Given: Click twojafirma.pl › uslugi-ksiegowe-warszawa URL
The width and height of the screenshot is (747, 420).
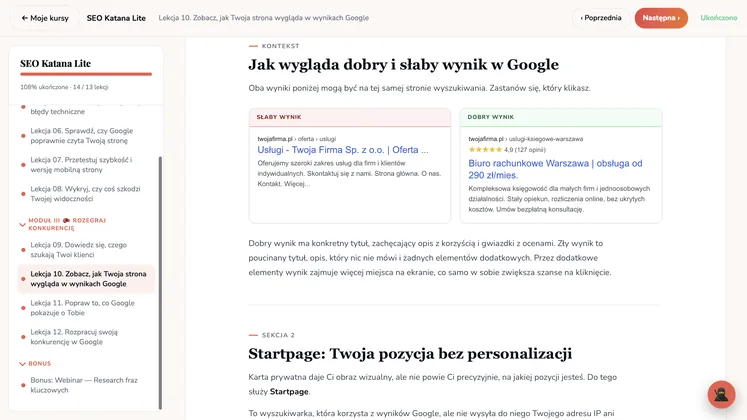Looking at the screenshot, I should tap(525, 139).
